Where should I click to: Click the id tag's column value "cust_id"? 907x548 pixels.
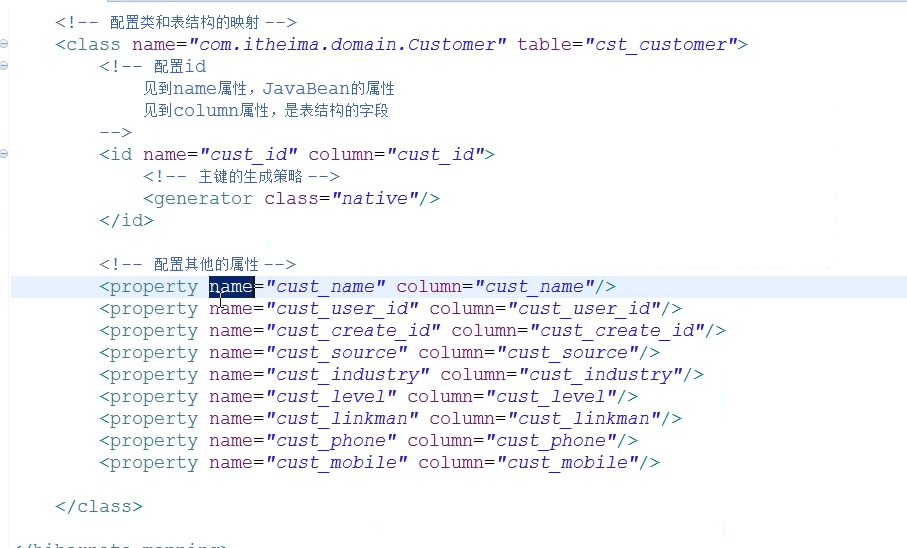(x=435, y=155)
